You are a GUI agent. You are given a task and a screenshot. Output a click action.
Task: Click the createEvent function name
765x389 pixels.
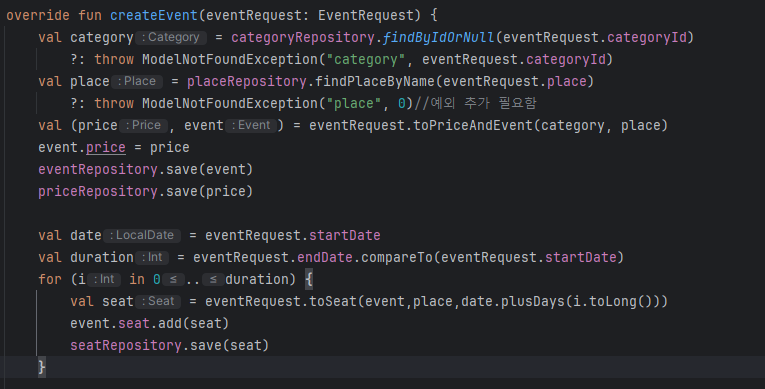tap(154, 16)
